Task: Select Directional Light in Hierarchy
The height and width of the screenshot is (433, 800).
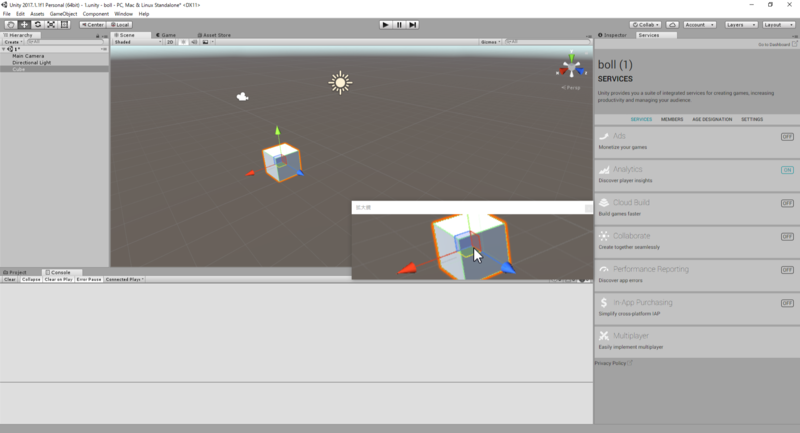Action: coord(32,63)
